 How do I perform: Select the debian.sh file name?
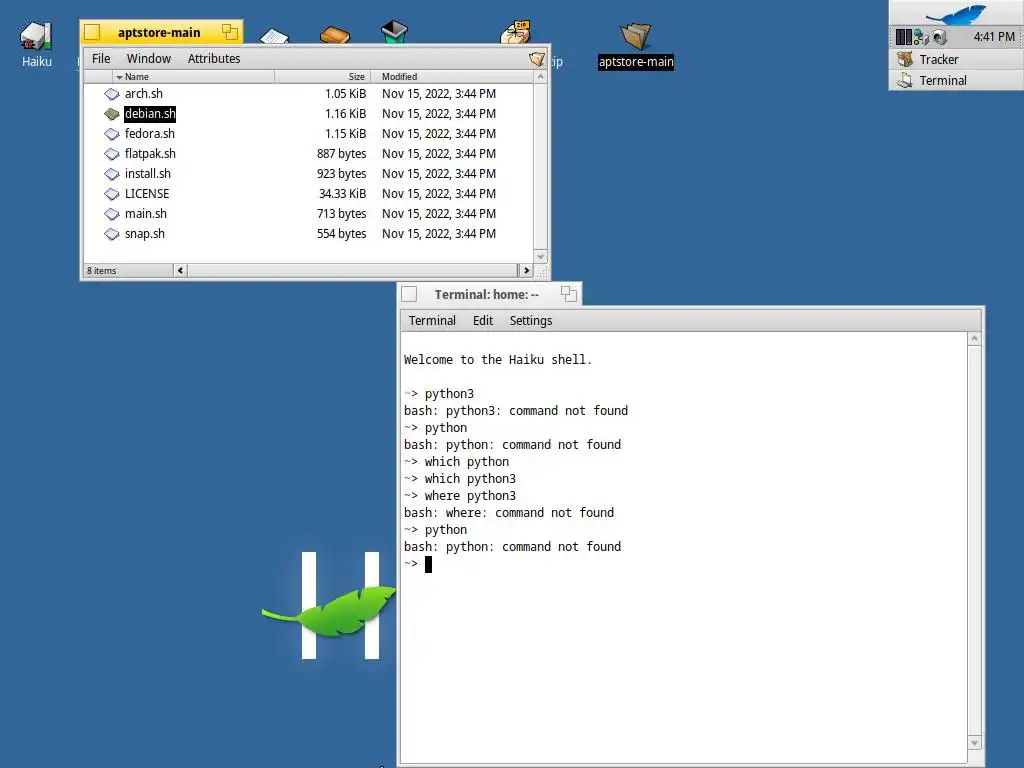[150, 114]
